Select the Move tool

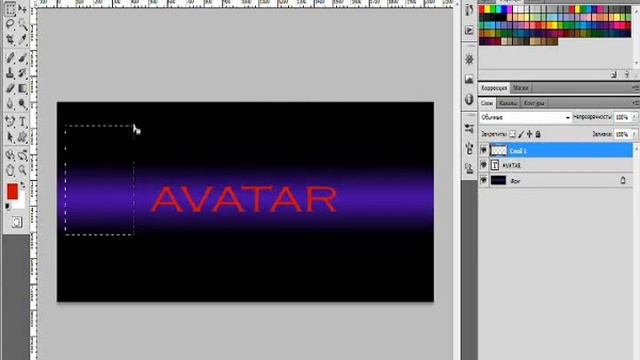(x=23, y=9)
